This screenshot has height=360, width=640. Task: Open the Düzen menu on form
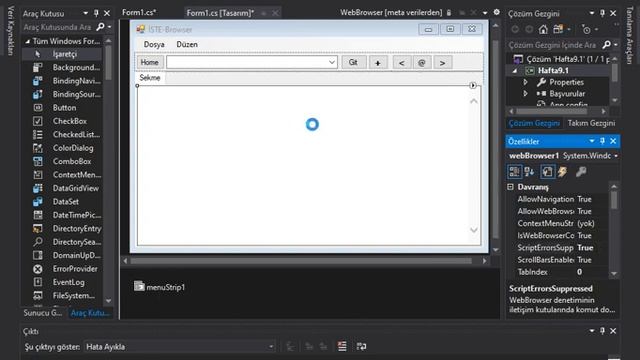point(187,44)
